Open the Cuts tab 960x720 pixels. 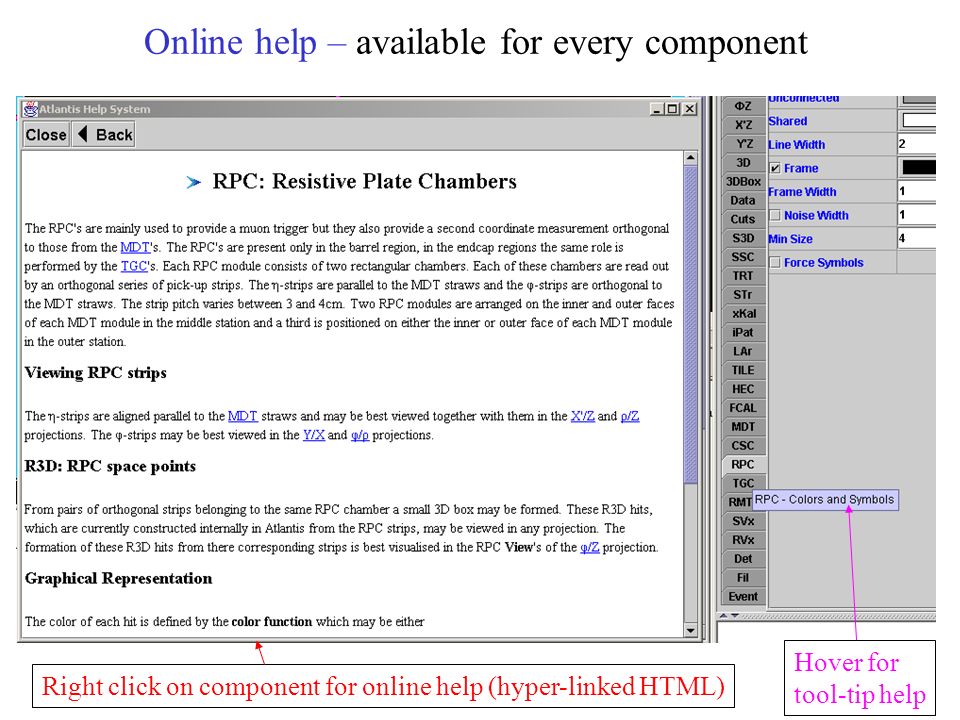coord(743,219)
